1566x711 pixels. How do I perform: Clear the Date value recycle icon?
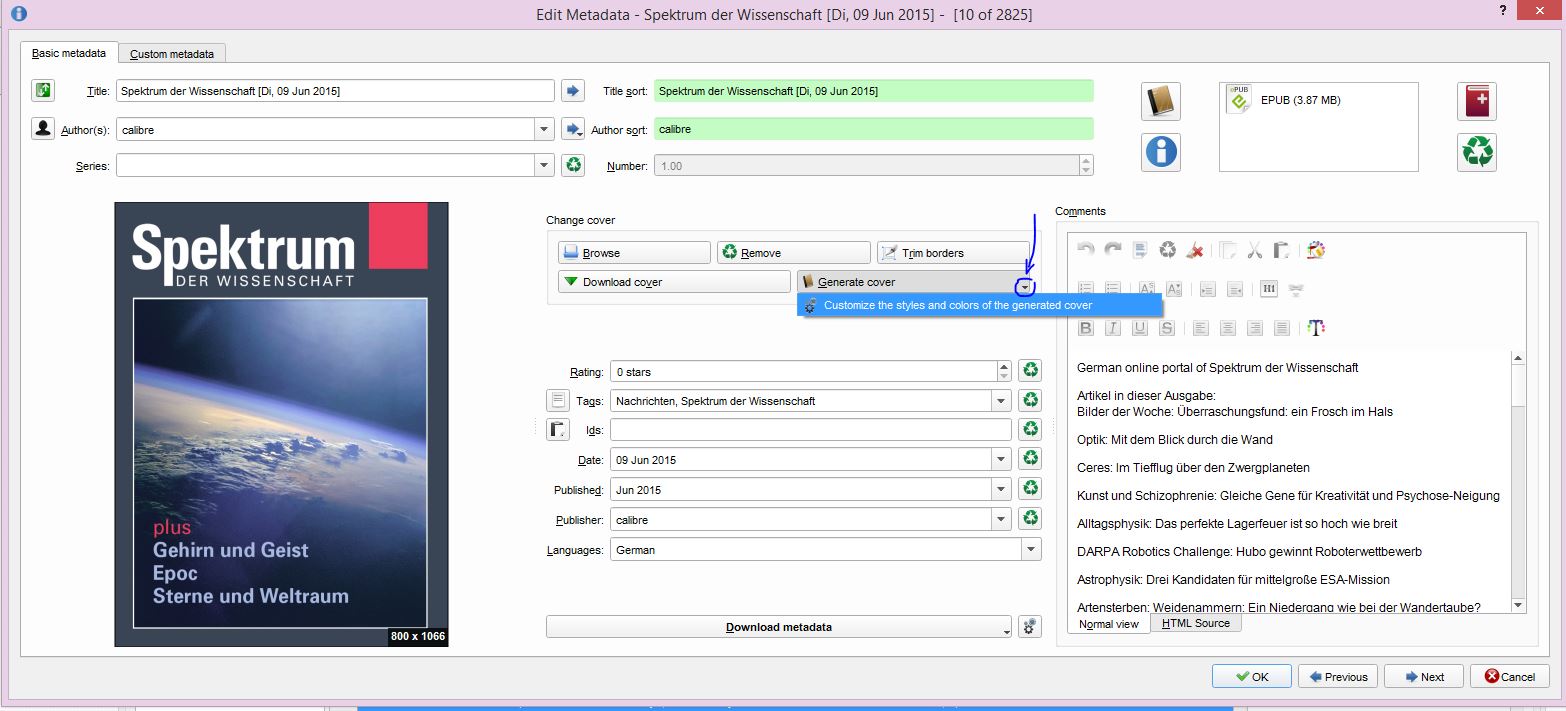click(x=1030, y=459)
